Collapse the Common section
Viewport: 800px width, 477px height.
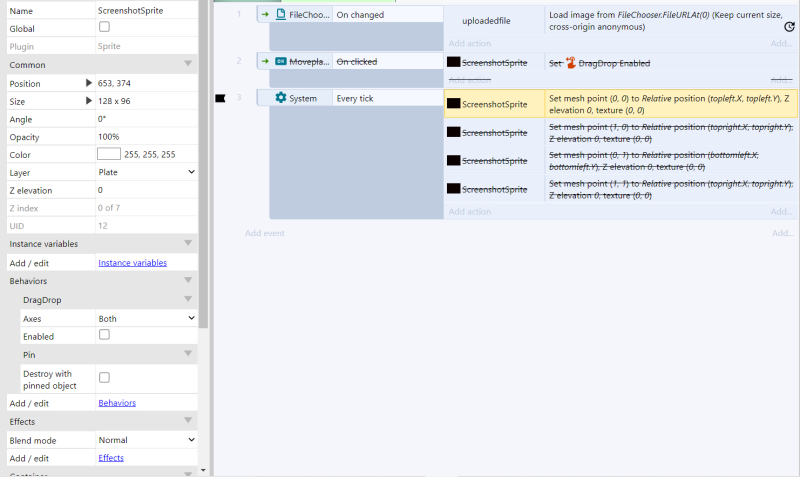coord(188,64)
